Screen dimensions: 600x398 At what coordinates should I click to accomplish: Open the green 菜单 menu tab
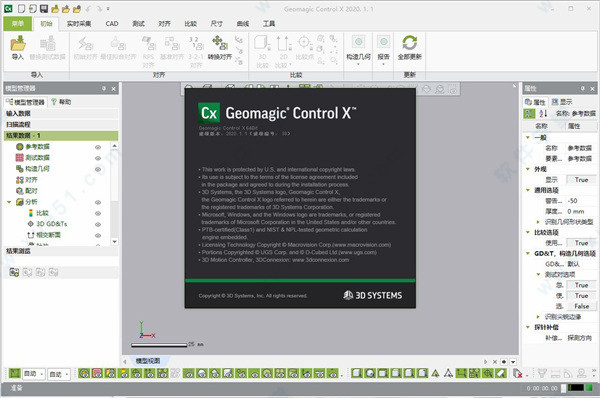point(18,24)
